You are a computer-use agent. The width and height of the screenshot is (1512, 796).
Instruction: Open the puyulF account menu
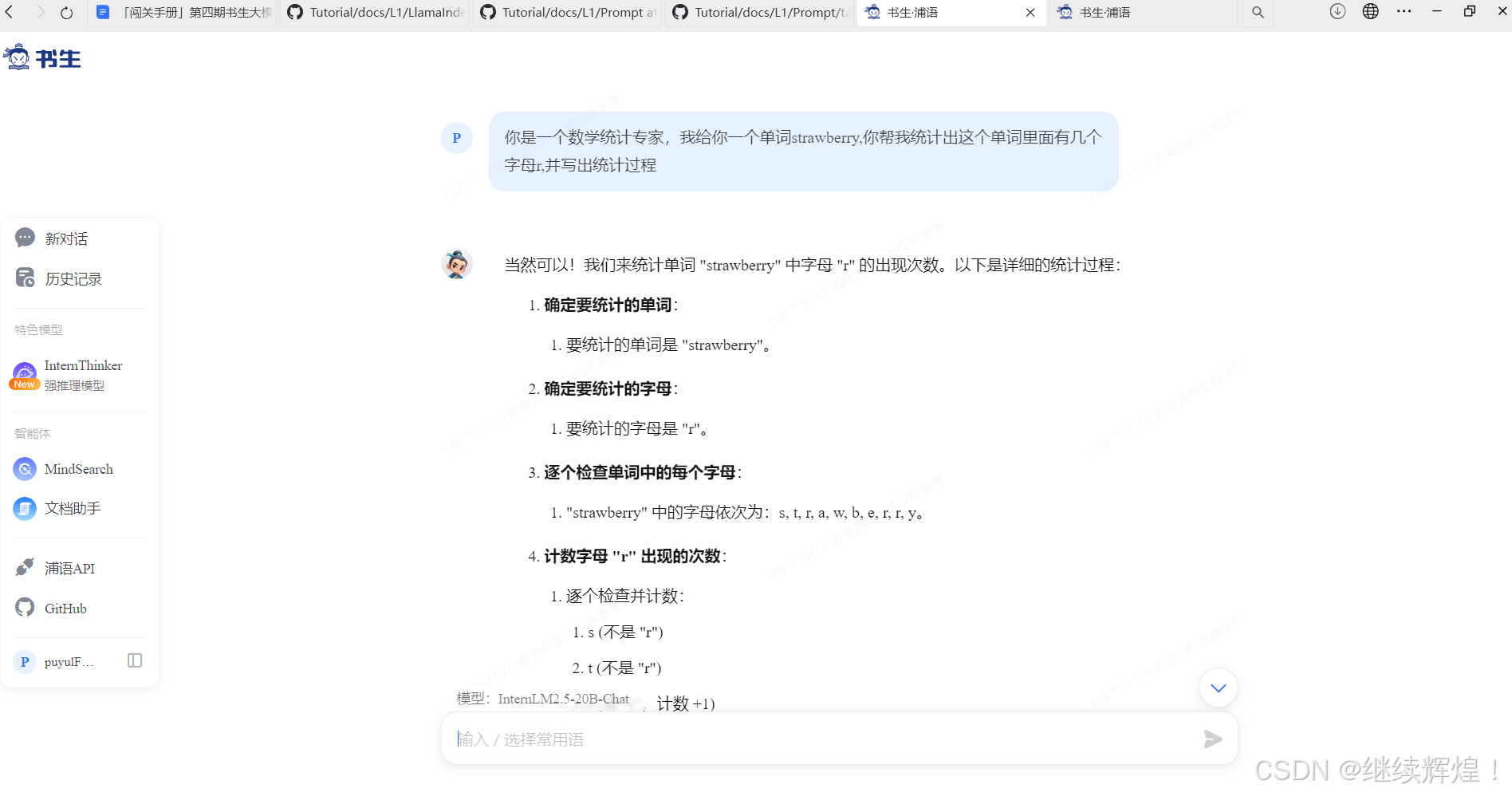68,660
